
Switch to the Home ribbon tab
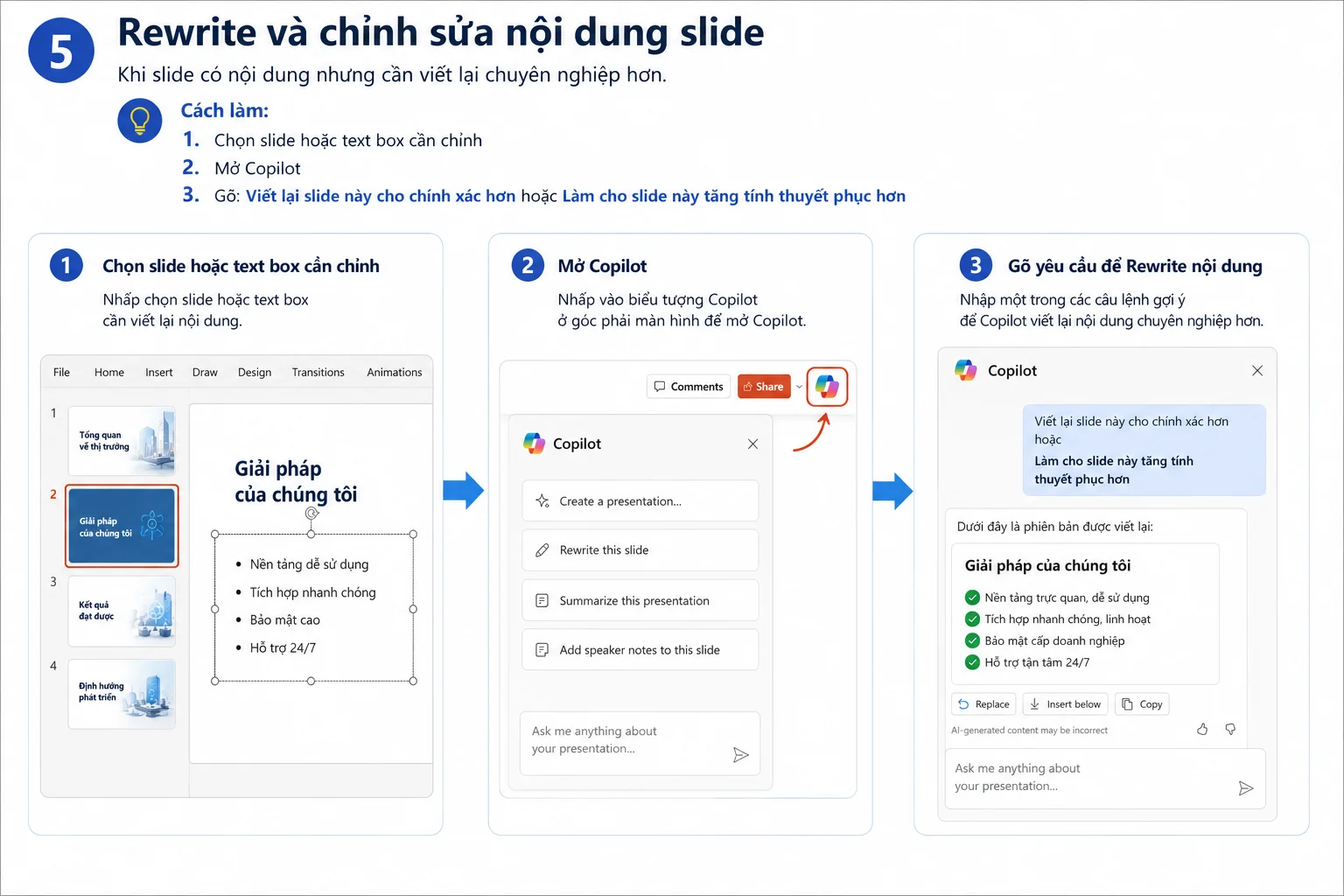pyautogui.click(x=109, y=372)
